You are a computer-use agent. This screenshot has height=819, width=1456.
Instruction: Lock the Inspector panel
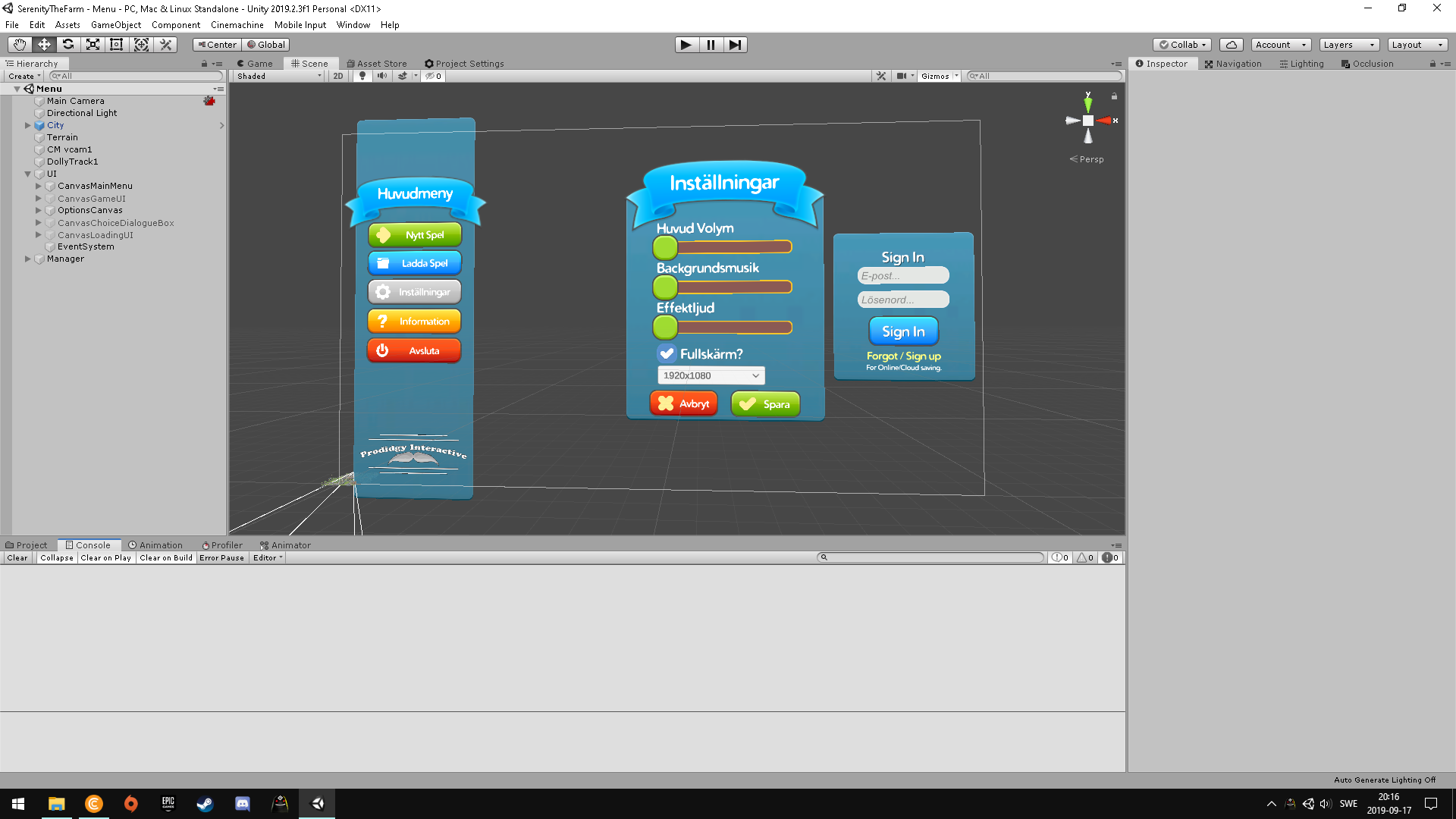coord(1432,64)
